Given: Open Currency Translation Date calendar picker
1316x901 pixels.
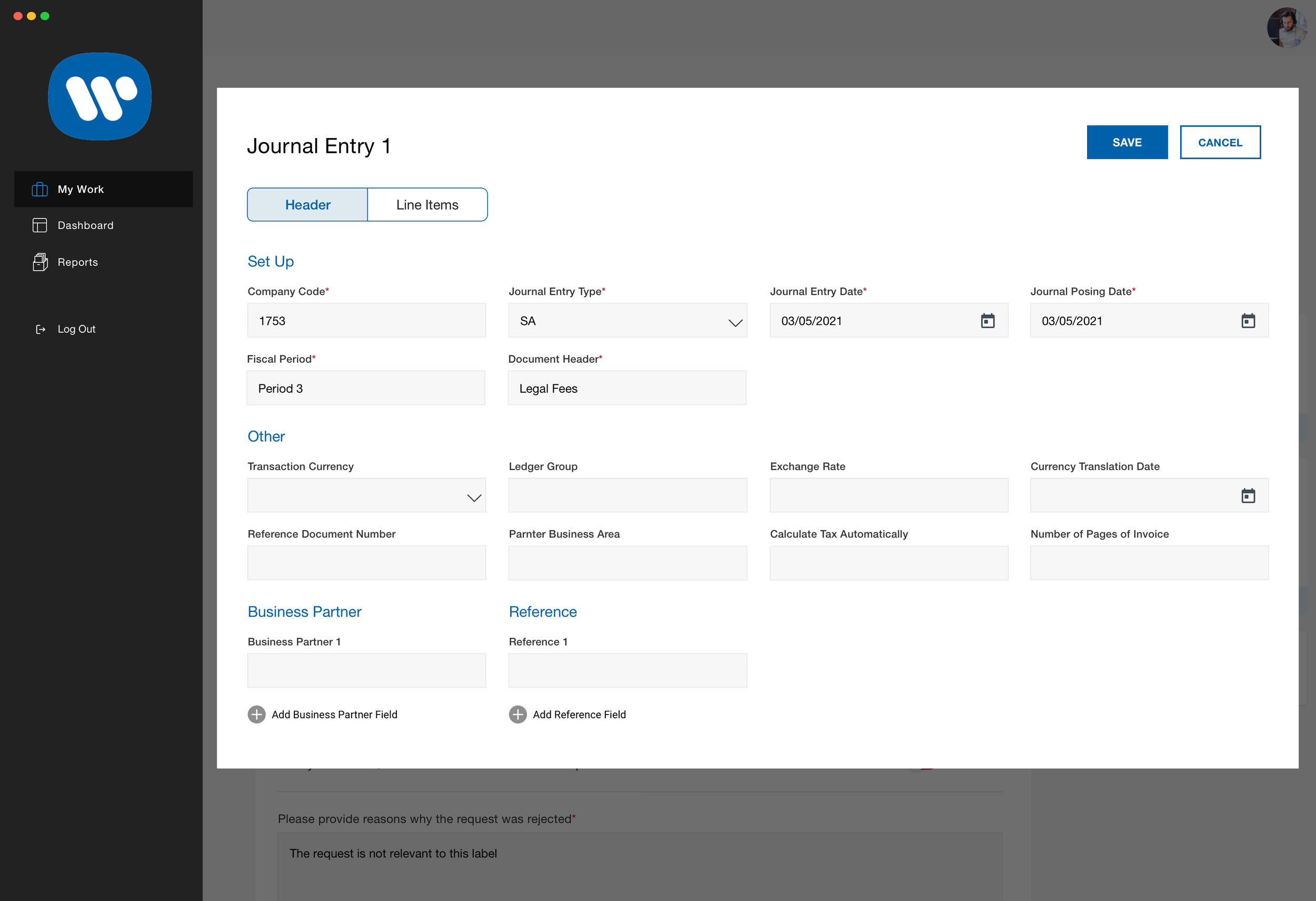Looking at the screenshot, I should tap(1248, 496).
